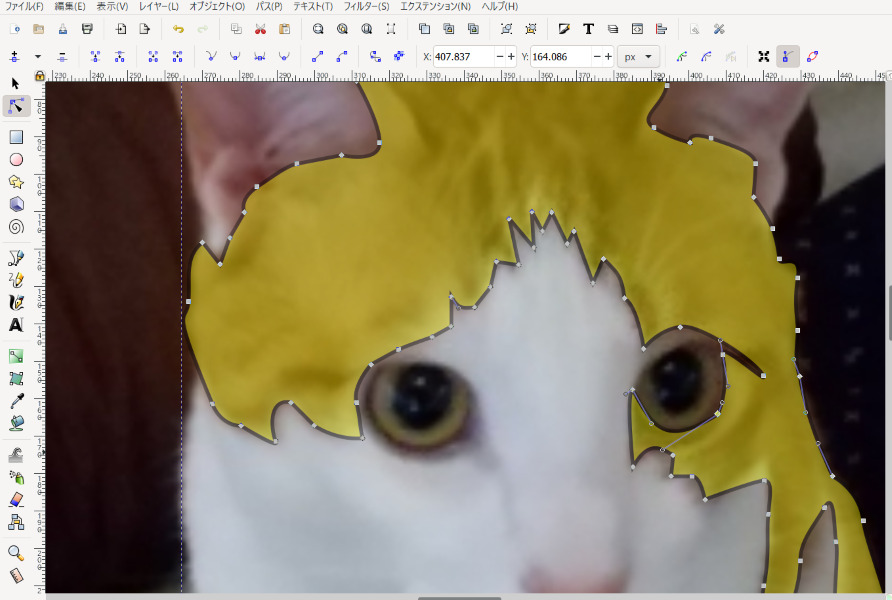Select the 3D box tool
The width and height of the screenshot is (892, 600).
(x=16, y=204)
